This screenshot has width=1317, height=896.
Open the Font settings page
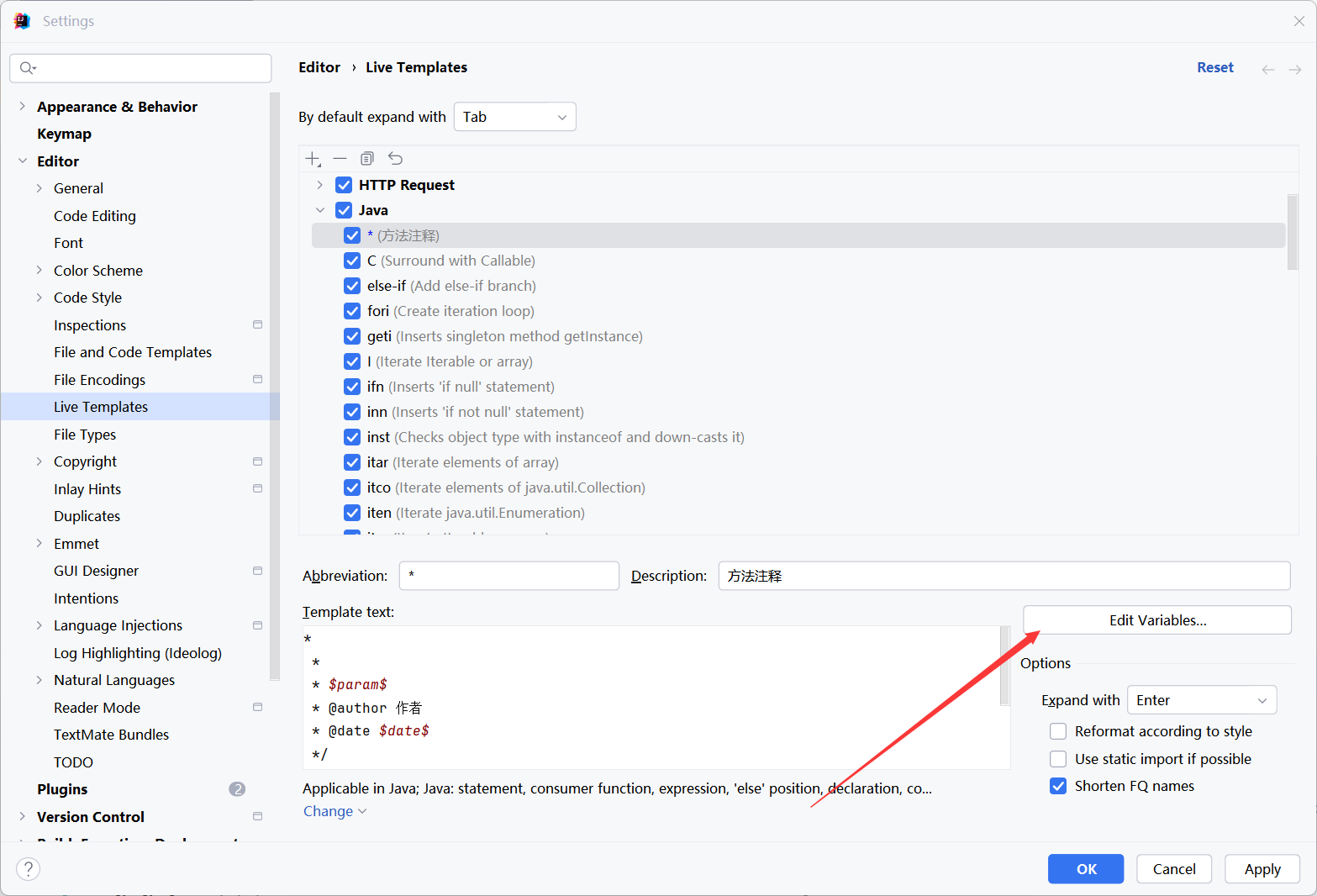pos(68,243)
